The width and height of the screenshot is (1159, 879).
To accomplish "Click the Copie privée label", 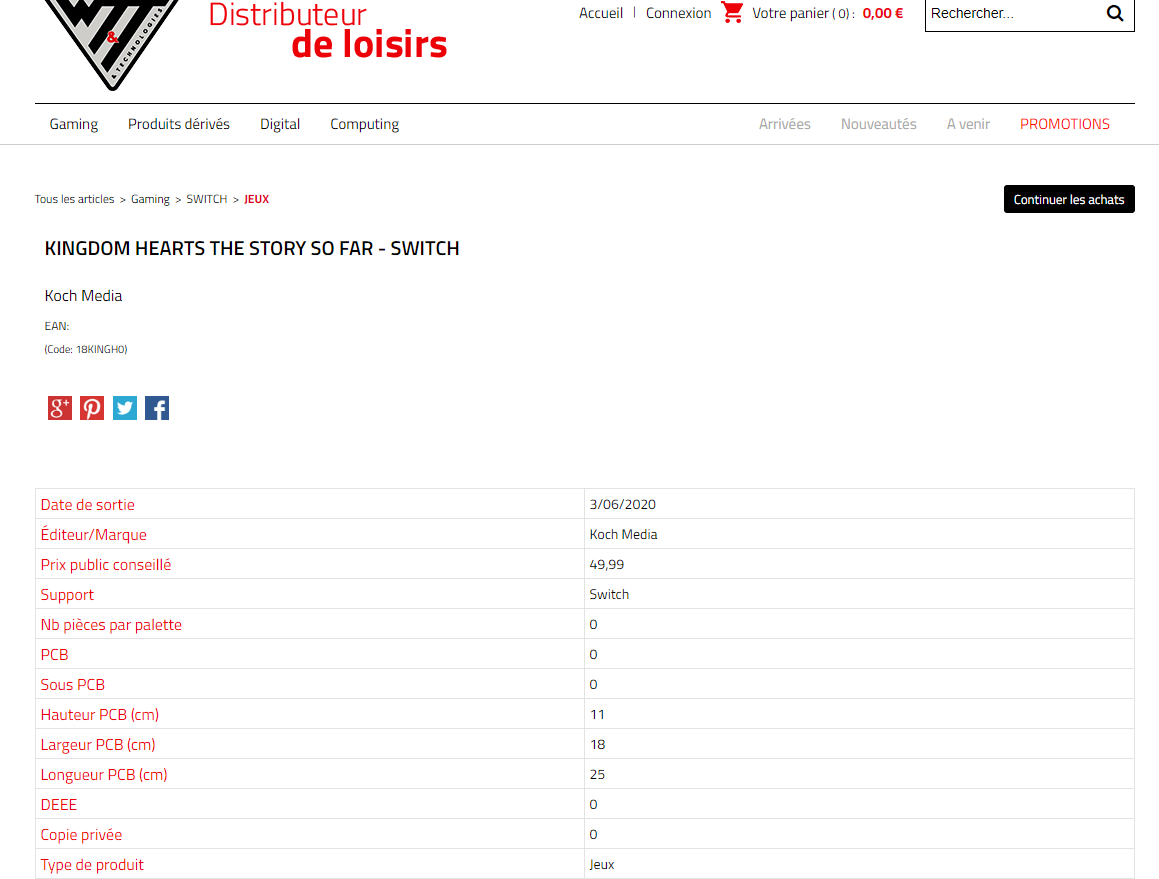I will pos(81,835).
